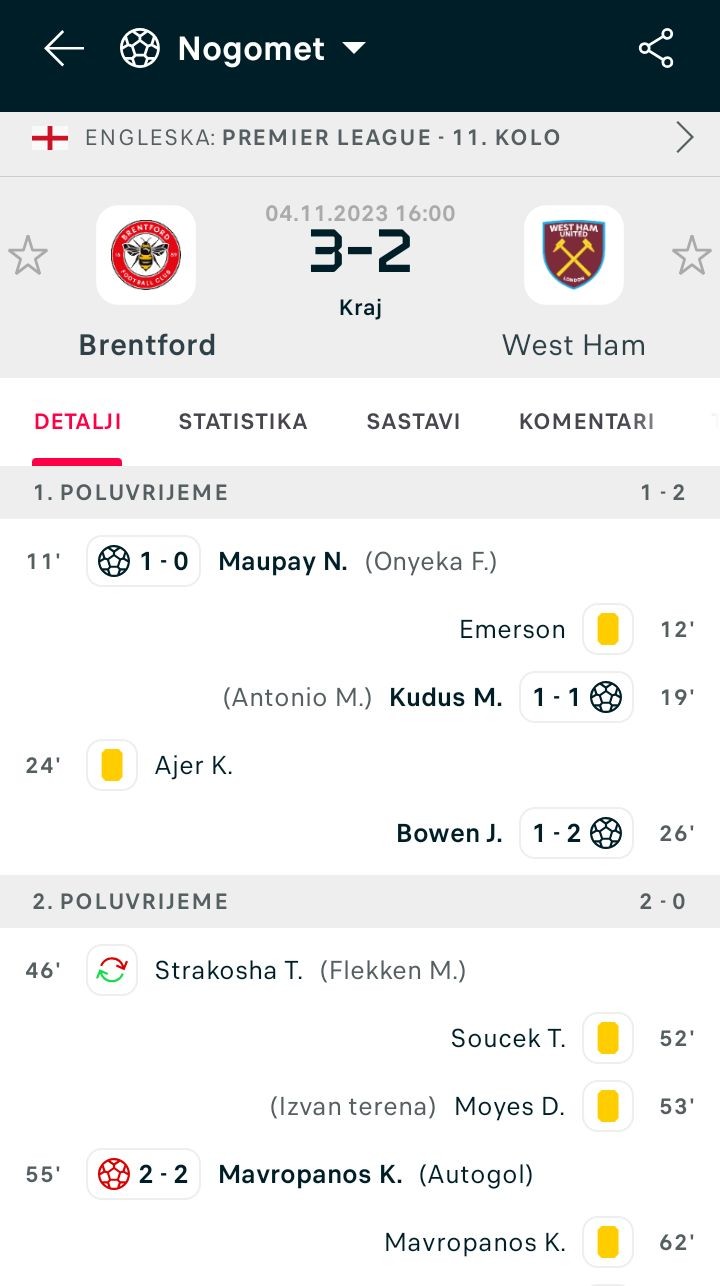This screenshot has height=1286, width=720.
Task: Open the West Ham team crest
Action: tap(574, 255)
